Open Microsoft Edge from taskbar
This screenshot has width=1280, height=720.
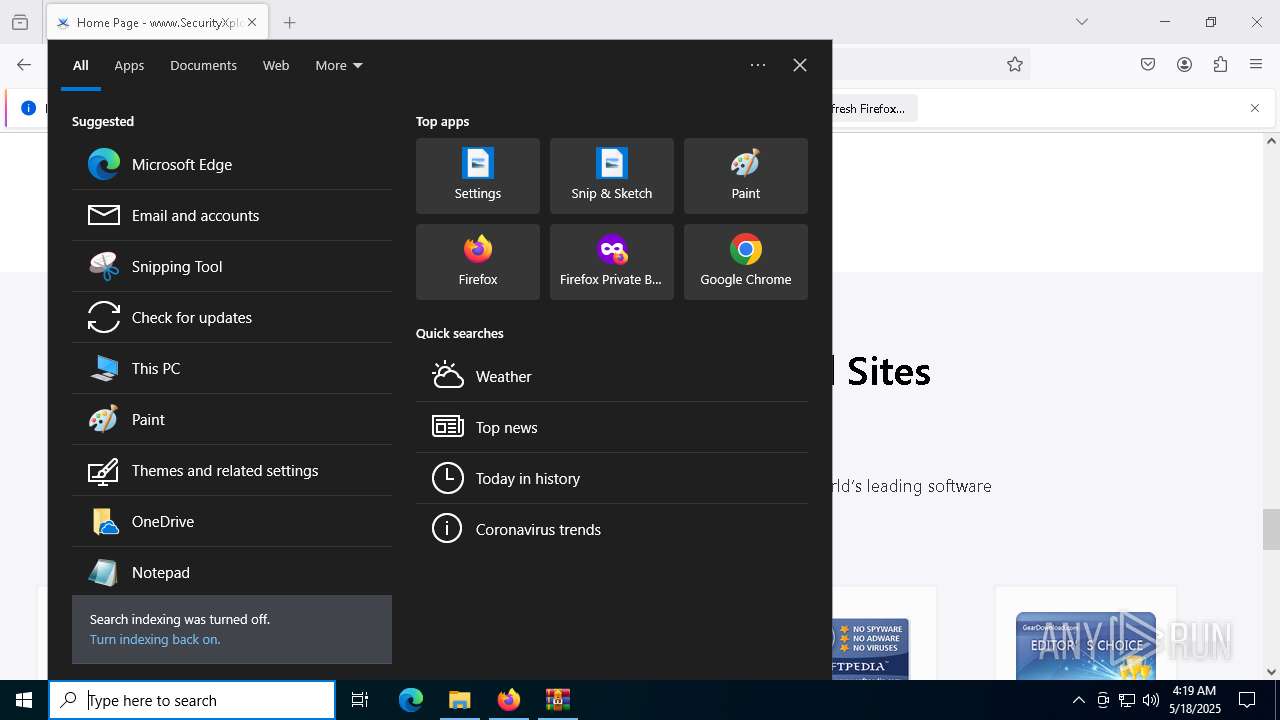click(x=411, y=700)
